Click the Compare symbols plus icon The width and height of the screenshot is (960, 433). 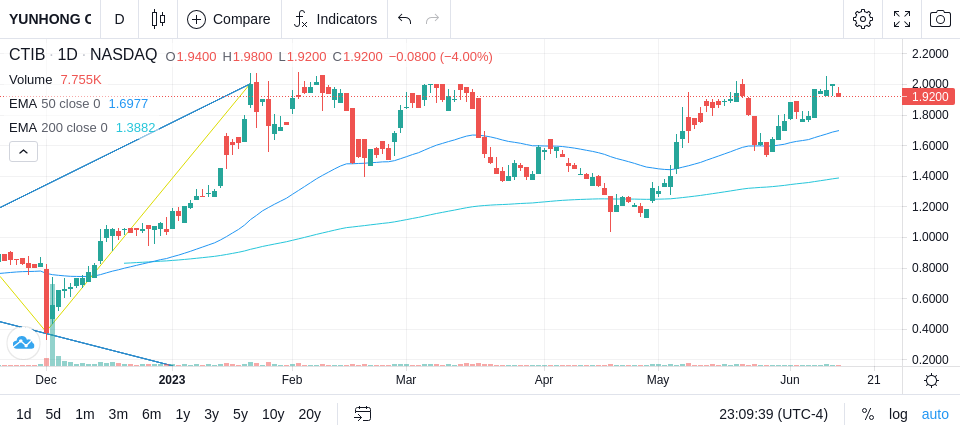click(196, 20)
